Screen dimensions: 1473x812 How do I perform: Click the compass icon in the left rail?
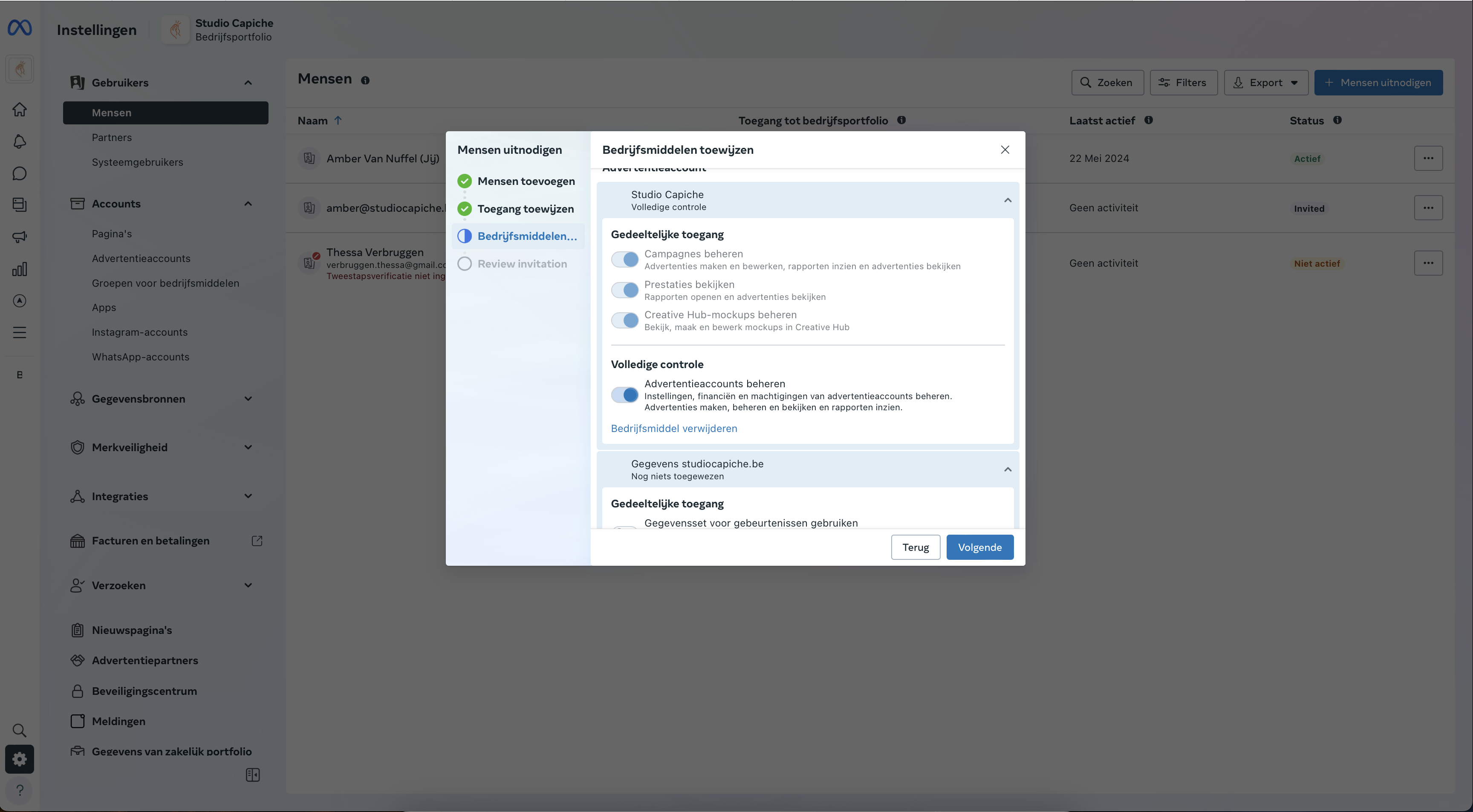tap(20, 301)
